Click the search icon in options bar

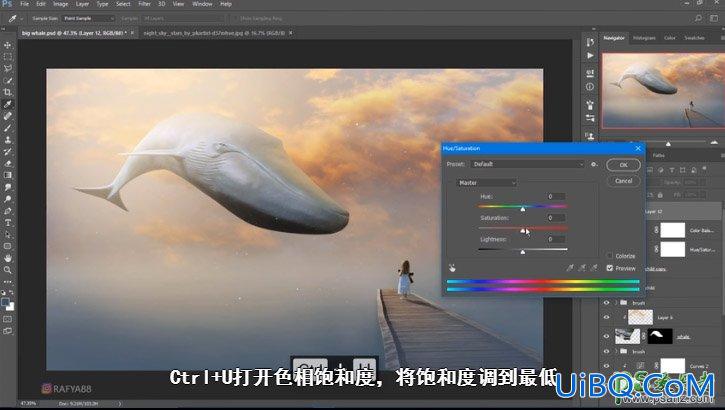click(698, 18)
